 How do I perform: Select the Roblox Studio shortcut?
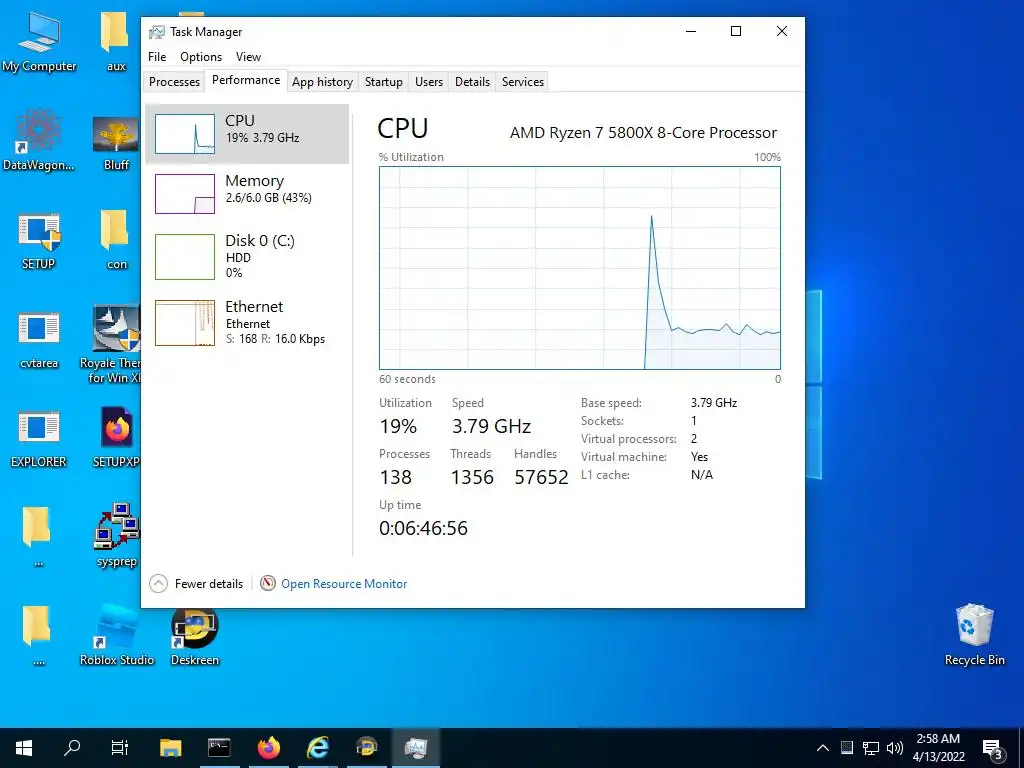[x=117, y=635]
